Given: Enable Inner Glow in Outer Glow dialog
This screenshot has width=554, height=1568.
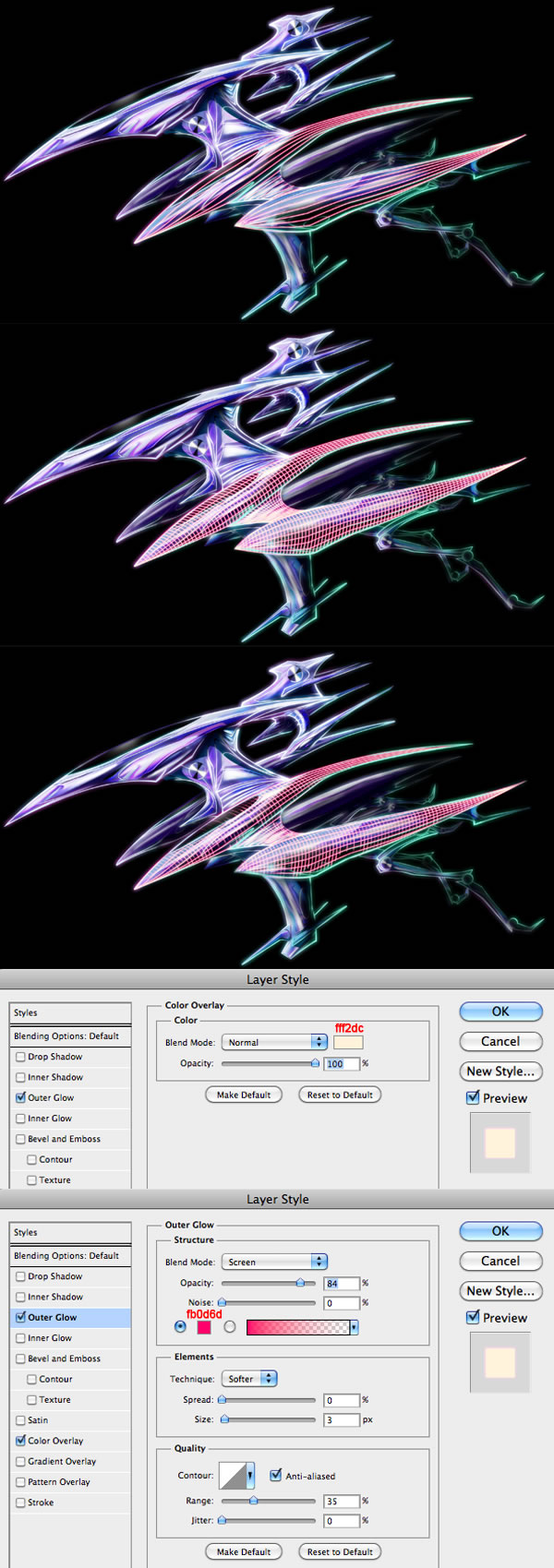Looking at the screenshot, I should [20, 1338].
